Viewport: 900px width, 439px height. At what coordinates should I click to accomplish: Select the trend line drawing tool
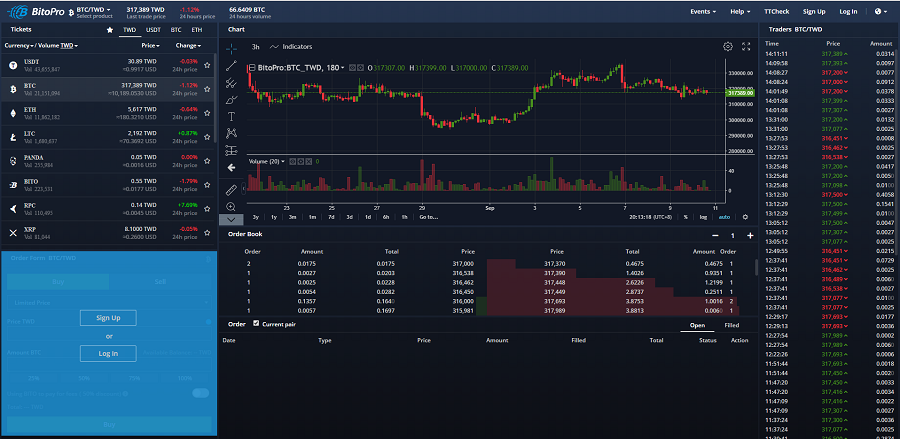point(231,65)
